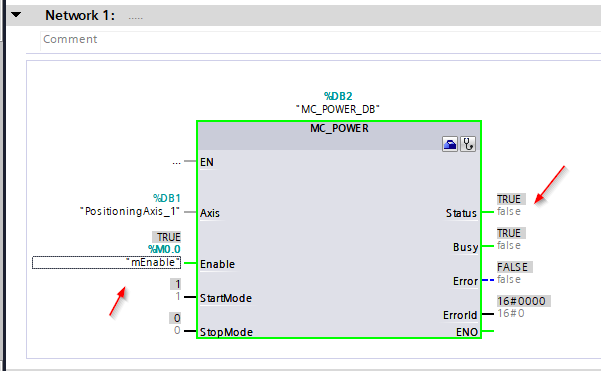This screenshot has width=601, height=371.
Task: Select the Busy pin label
Action: coord(465,247)
